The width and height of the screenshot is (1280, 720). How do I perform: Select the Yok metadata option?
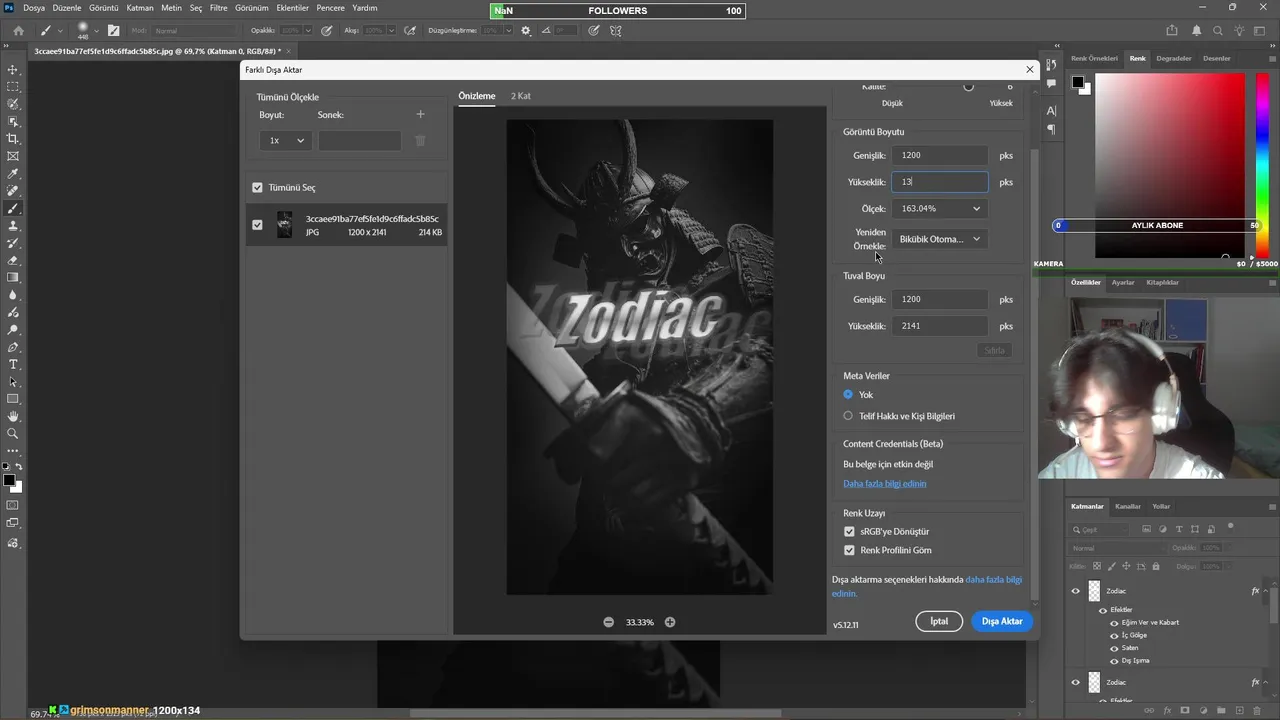tap(848, 395)
